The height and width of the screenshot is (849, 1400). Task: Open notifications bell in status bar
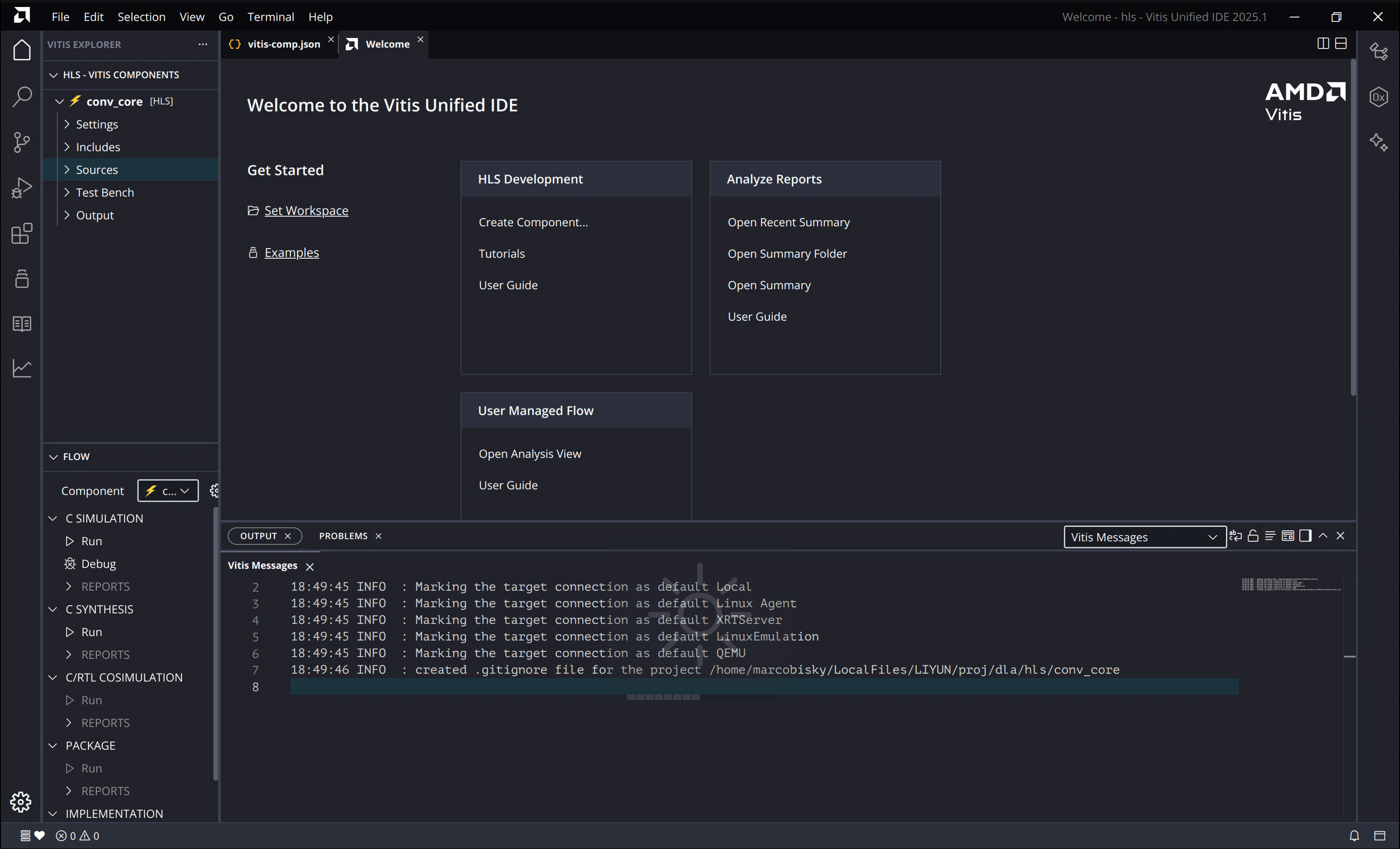tap(1354, 836)
